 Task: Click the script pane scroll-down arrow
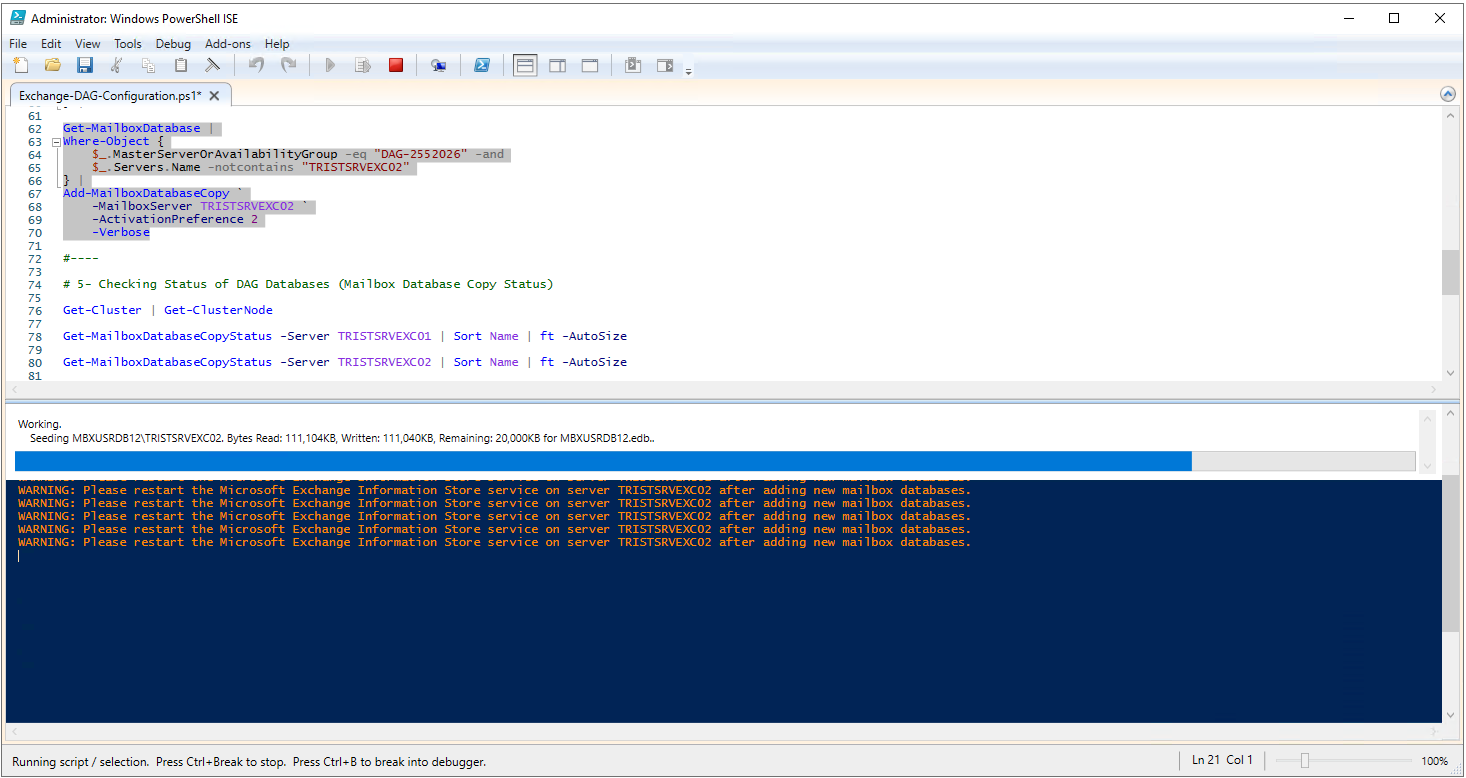1450,372
